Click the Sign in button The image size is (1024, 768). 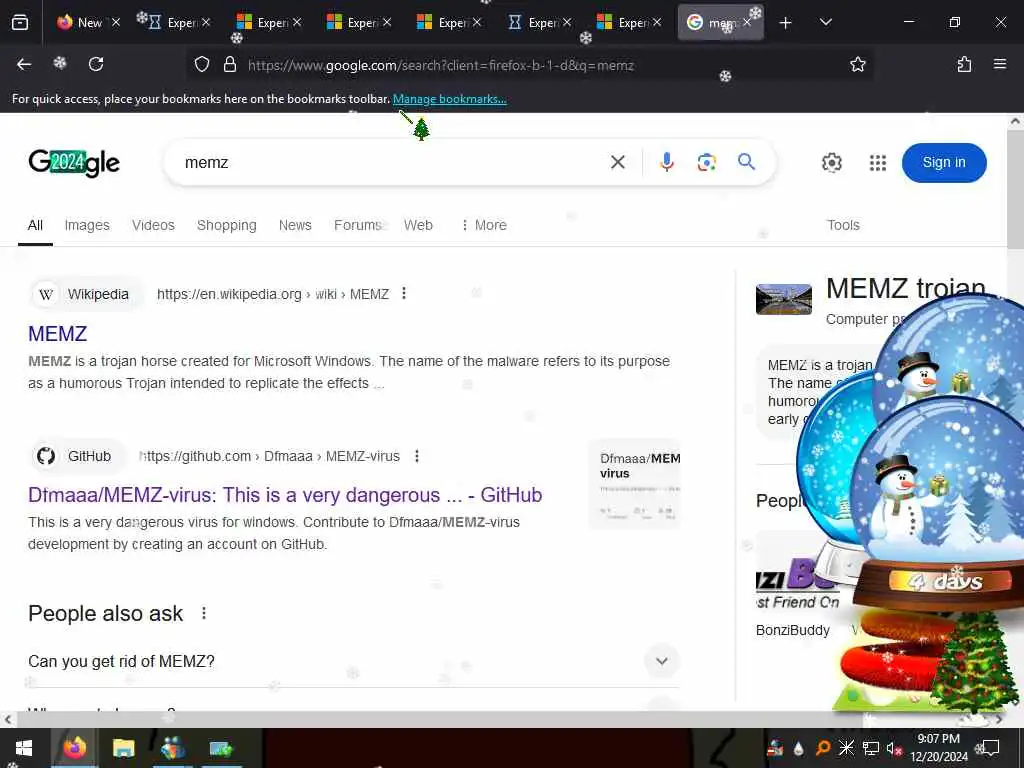(x=944, y=163)
